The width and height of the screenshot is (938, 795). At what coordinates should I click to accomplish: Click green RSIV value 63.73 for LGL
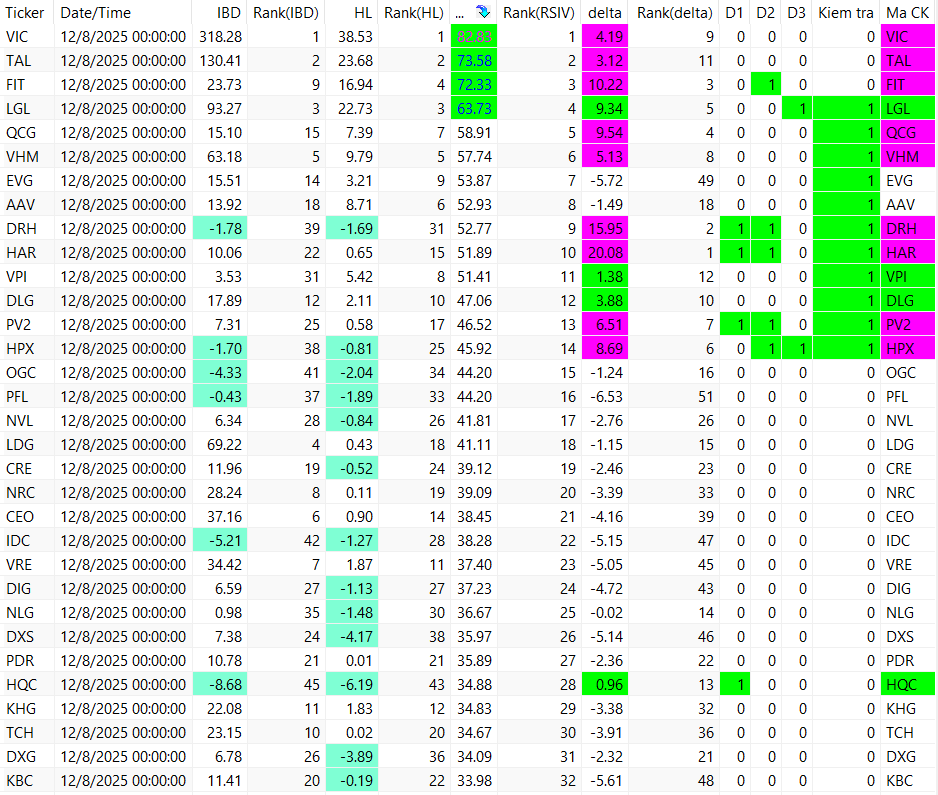474,108
